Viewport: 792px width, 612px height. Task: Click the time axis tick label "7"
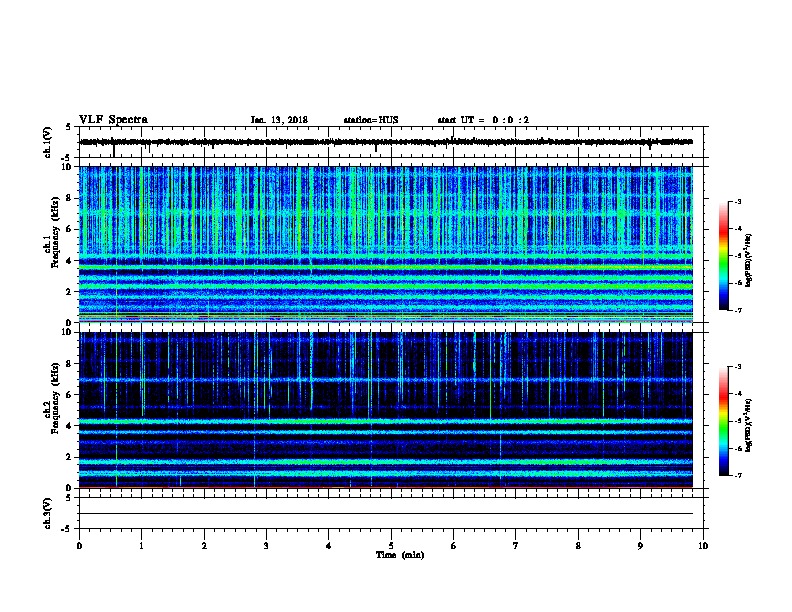click(x=516, y=546)
